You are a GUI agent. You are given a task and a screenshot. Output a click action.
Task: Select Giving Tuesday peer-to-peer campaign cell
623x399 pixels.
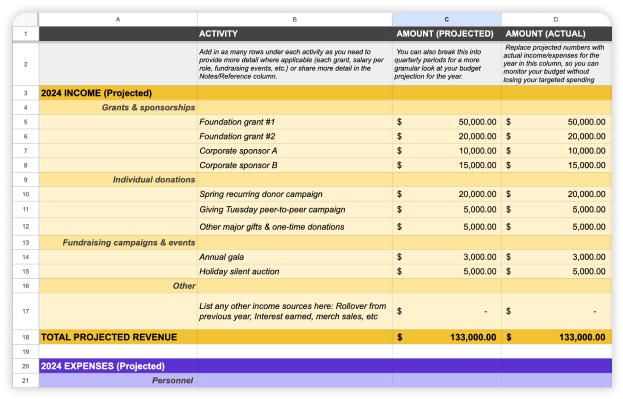tap(294, 209)
